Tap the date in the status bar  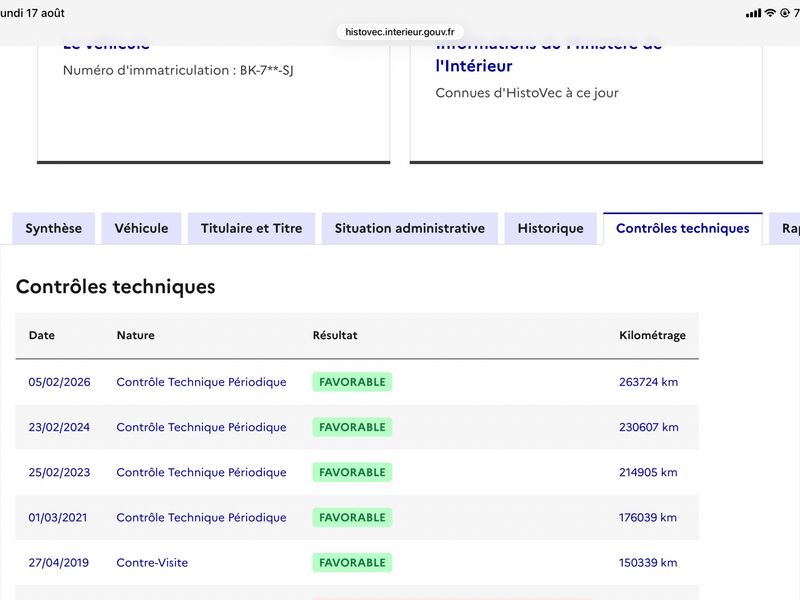pyautogui.click(x=32, y=13)
